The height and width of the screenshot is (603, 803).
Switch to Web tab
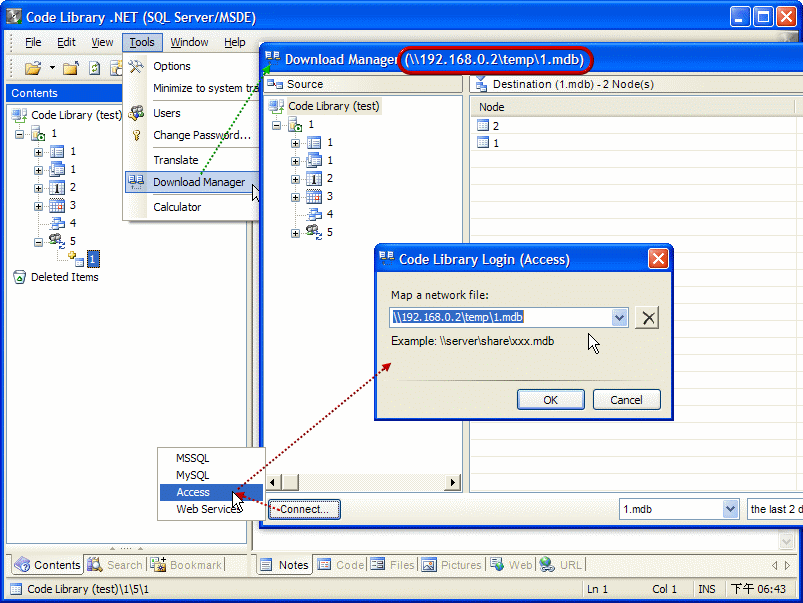[511, 565]
